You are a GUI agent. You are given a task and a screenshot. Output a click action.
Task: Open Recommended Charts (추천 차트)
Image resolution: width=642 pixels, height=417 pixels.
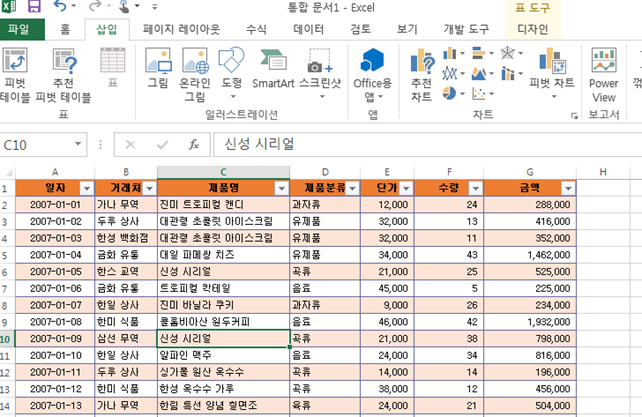(422, 75)
